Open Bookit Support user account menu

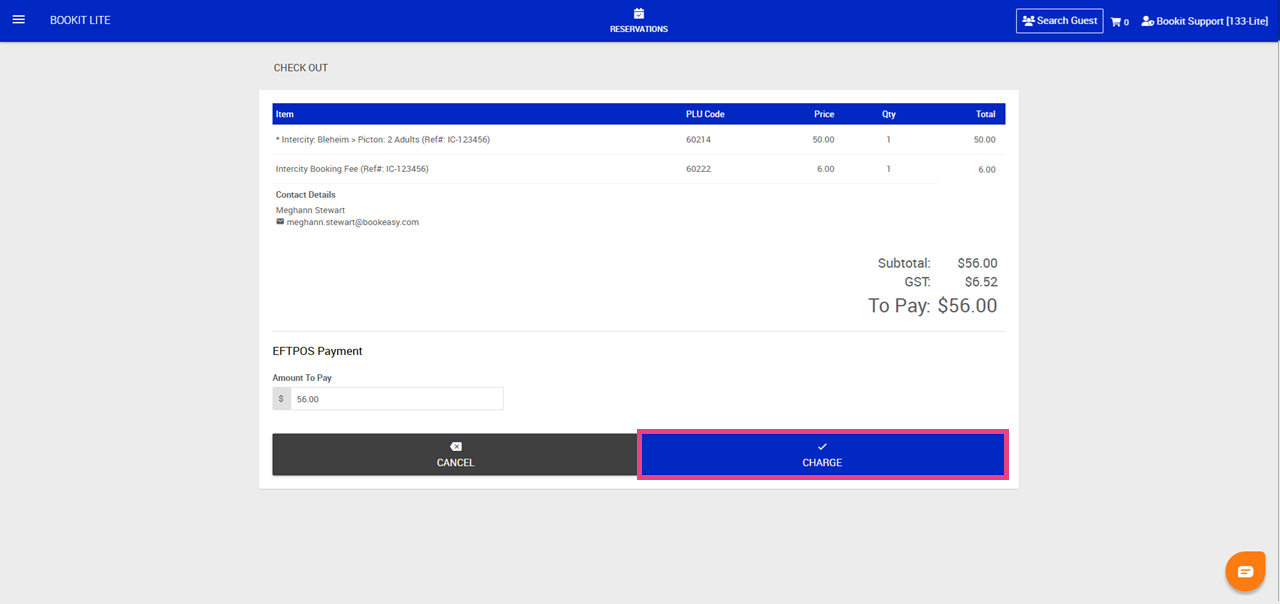pyautogui.click(x=1205, y=21)
